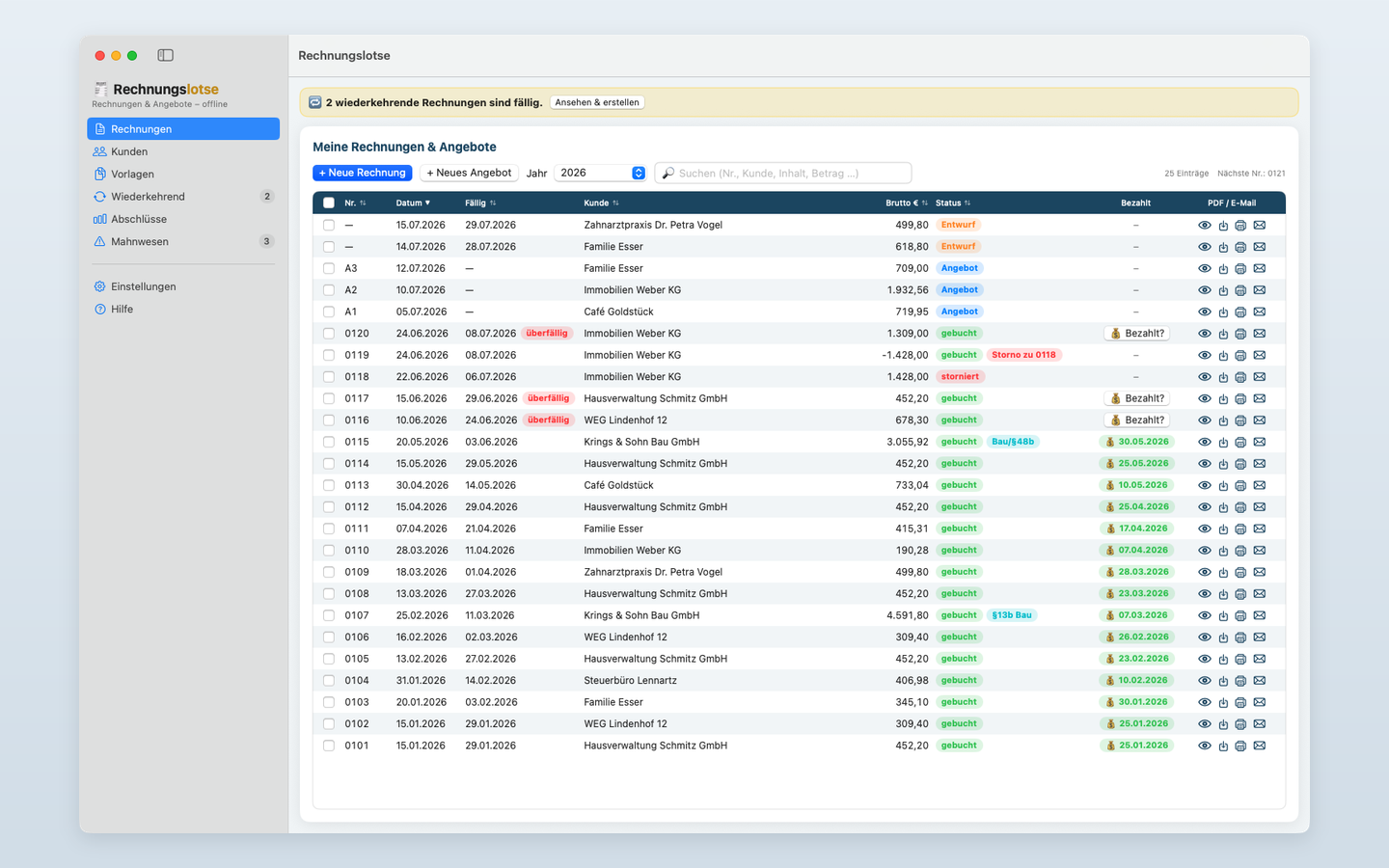Mark invoice 0116 as paid via Bezahlt?
The width and height of the screenshot is (1389, 868).
click(x=1136, y=420)
